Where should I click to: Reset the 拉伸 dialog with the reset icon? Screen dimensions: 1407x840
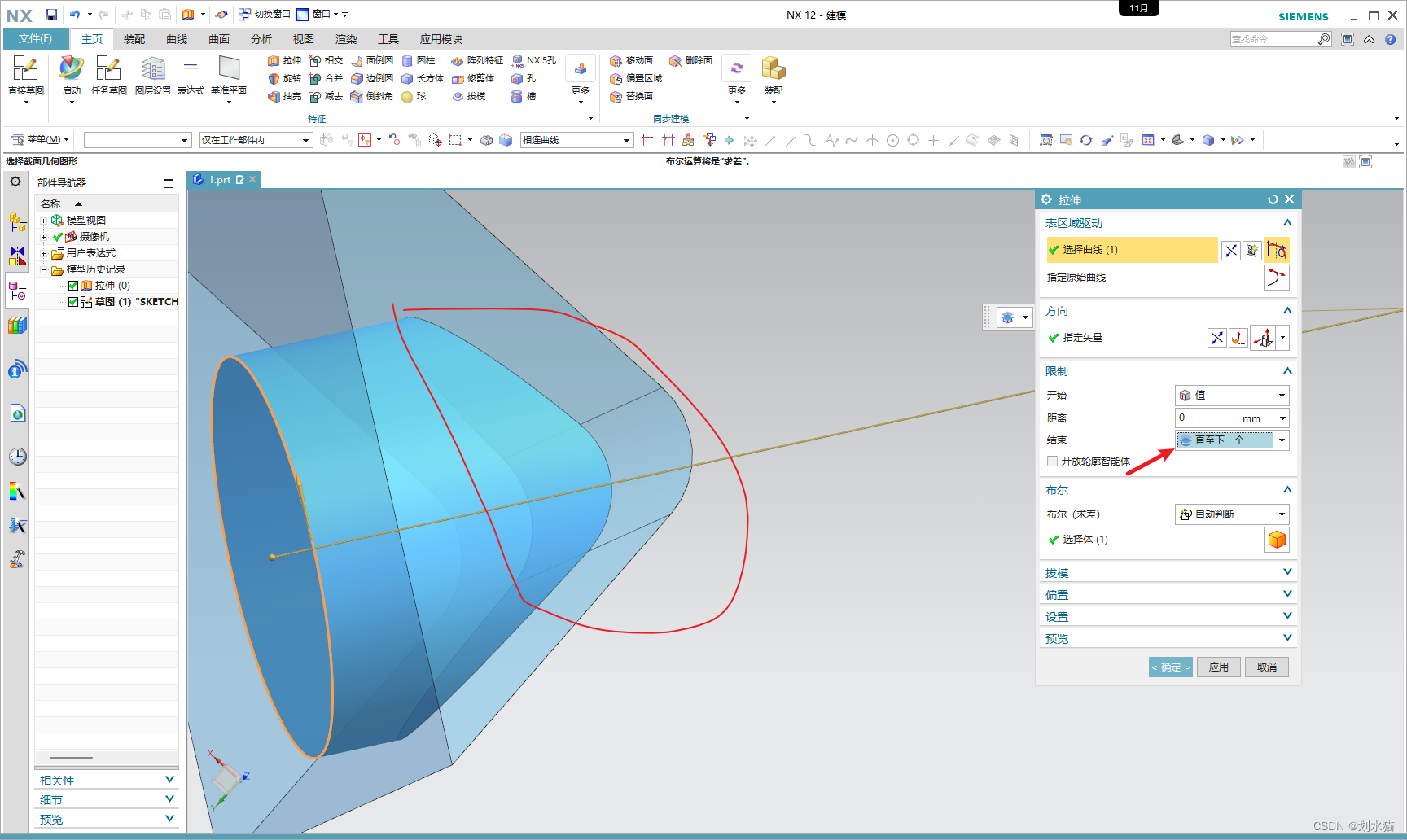click(x=1273, y=199)
